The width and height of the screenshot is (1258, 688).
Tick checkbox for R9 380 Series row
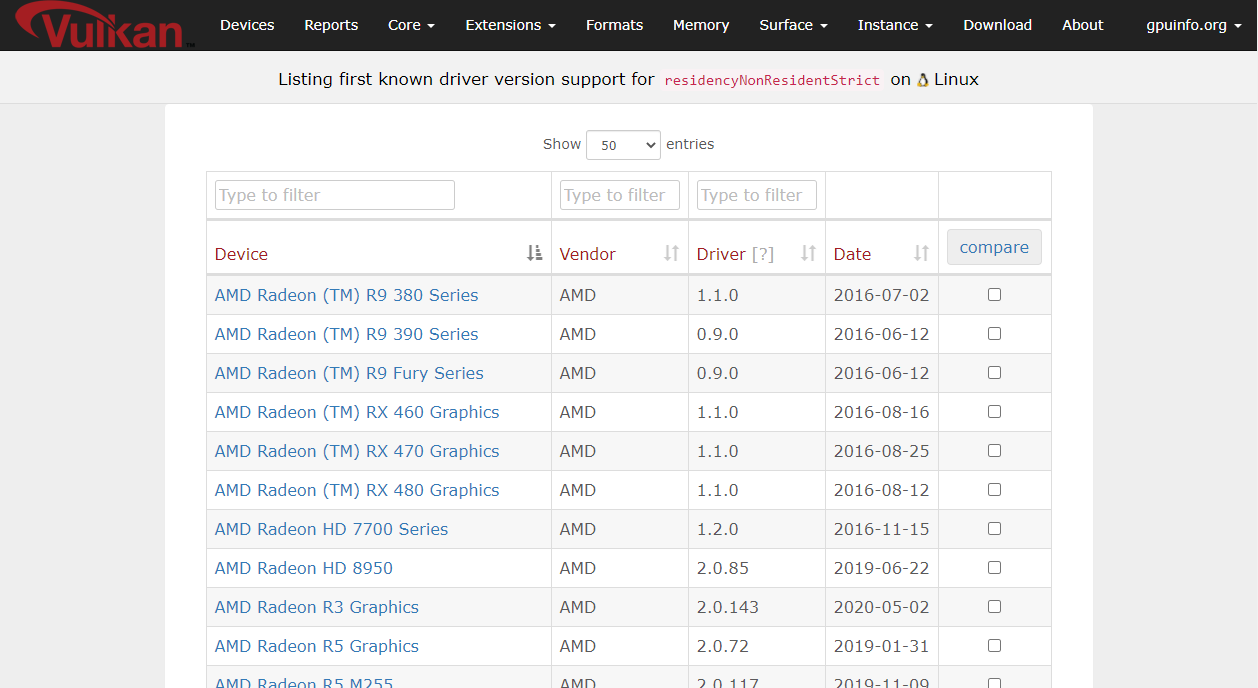pyautogui.click(x=994, y=295)
